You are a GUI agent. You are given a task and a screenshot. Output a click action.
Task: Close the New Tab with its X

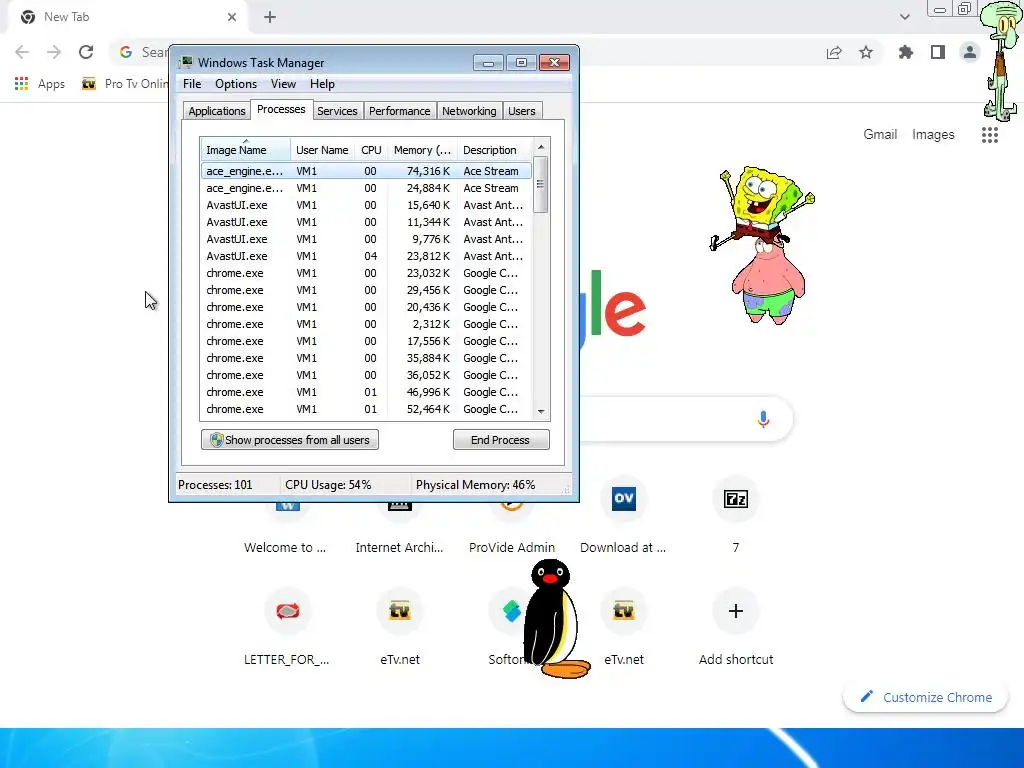(232, 17)
